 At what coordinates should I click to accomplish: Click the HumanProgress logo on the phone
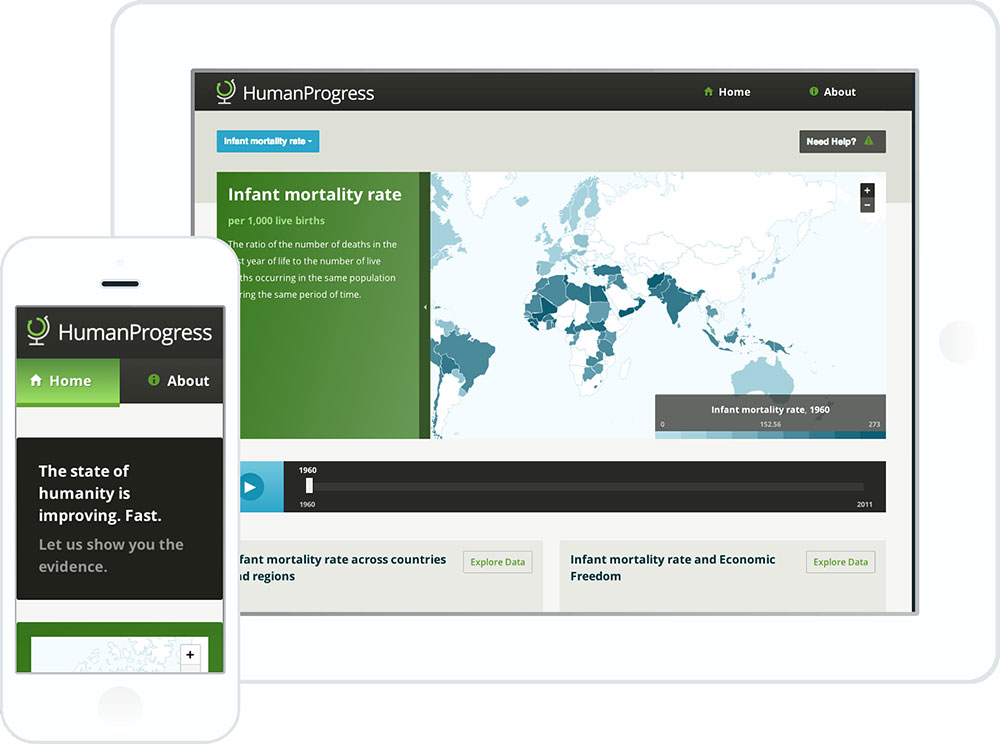119,332
